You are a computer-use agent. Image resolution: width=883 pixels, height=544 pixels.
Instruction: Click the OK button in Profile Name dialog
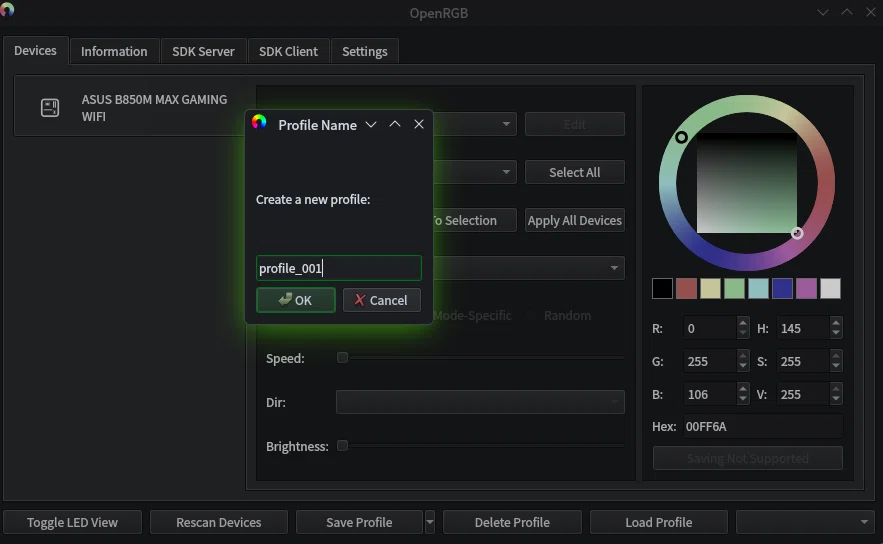tap(296, 300)
